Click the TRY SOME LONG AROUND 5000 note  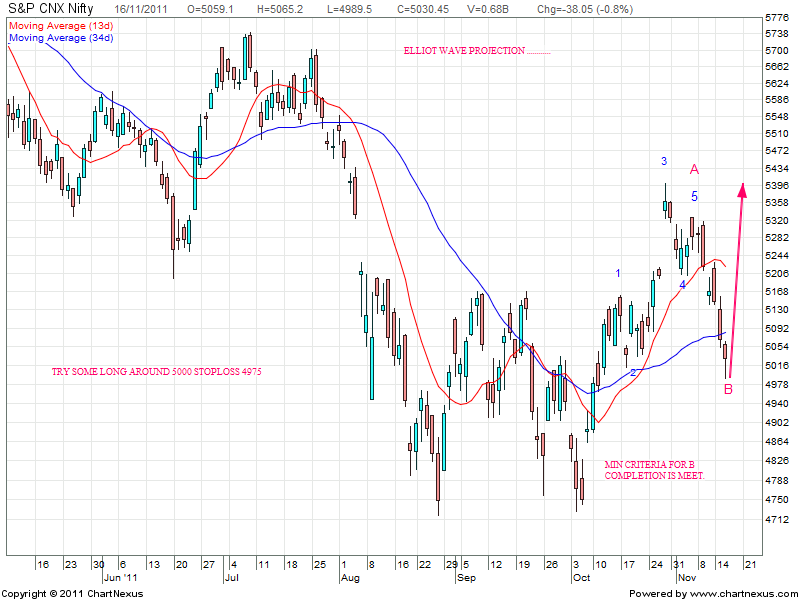157,371
